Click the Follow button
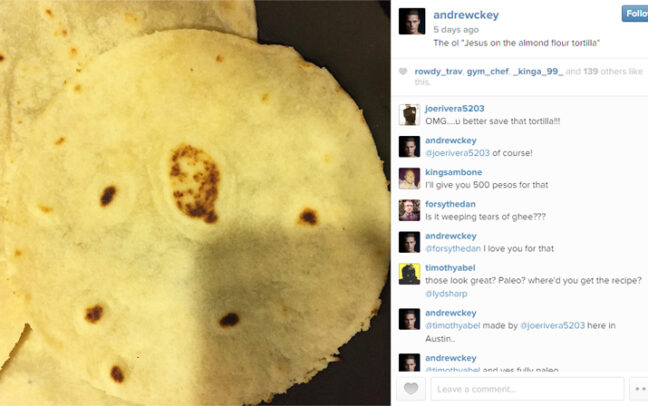The image size is (648, 406). (635, 14)
